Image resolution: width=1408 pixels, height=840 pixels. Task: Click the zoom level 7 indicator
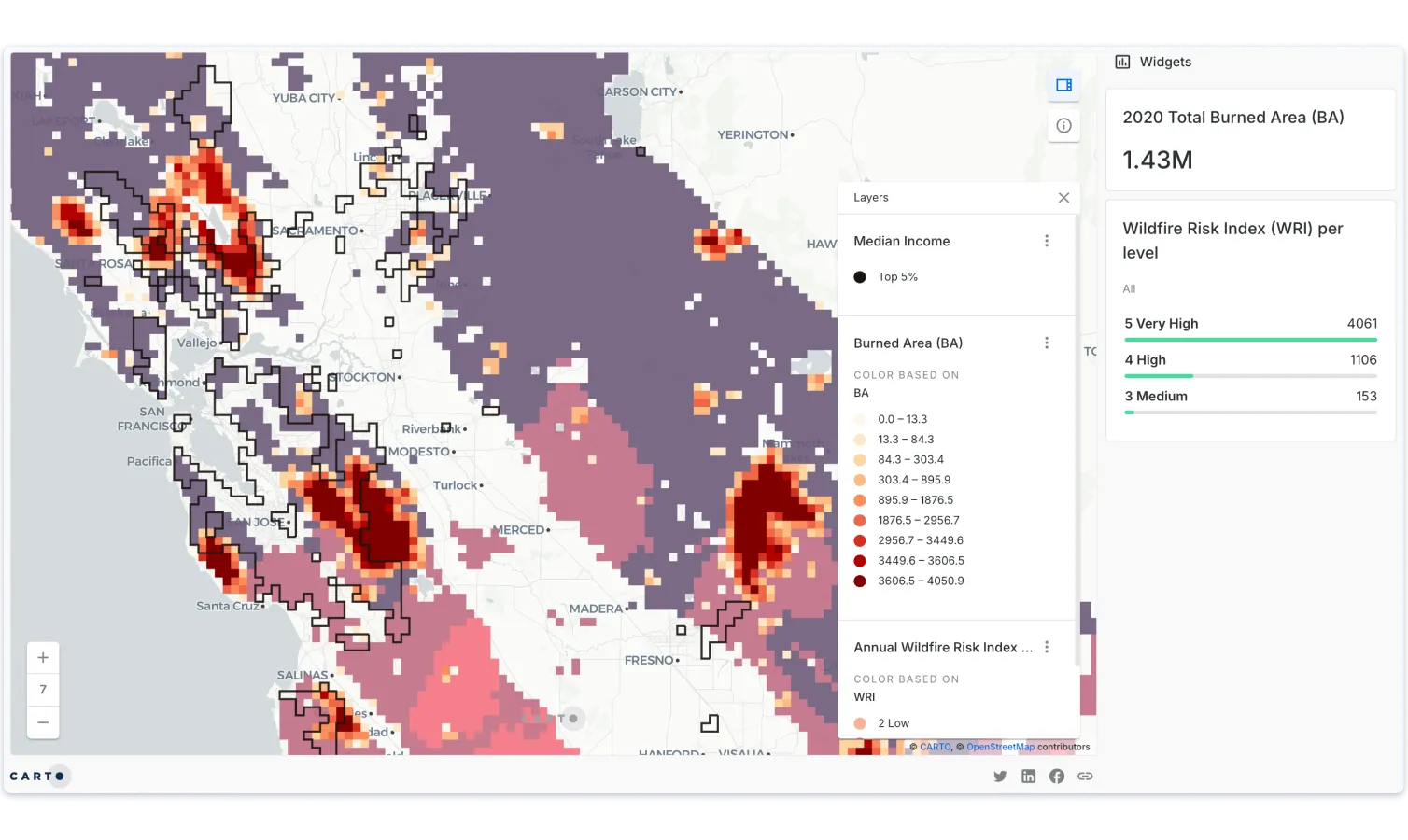click(x=43, y=690)
